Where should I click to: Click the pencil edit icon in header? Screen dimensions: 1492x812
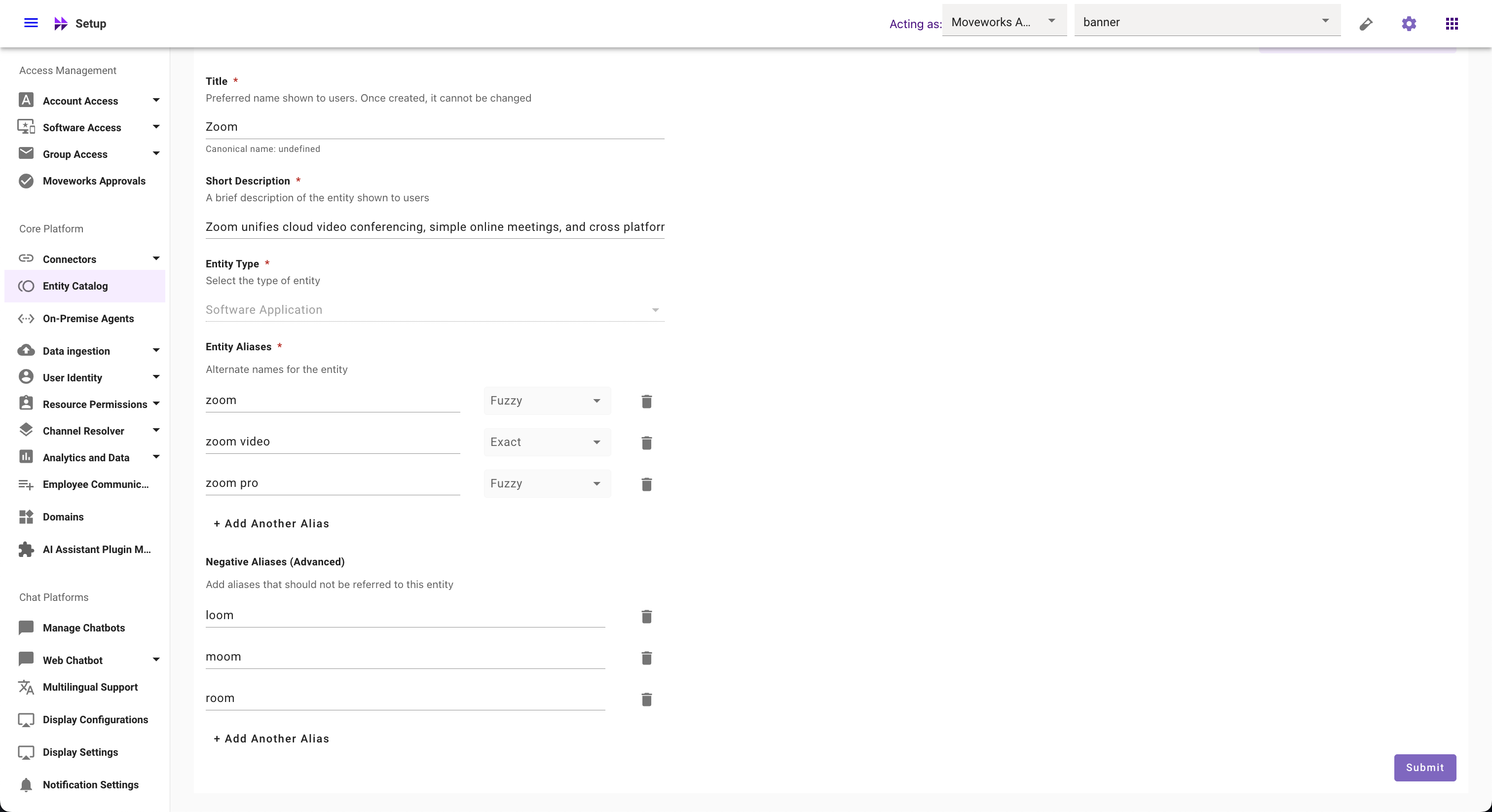click(x=1366, y=24)
